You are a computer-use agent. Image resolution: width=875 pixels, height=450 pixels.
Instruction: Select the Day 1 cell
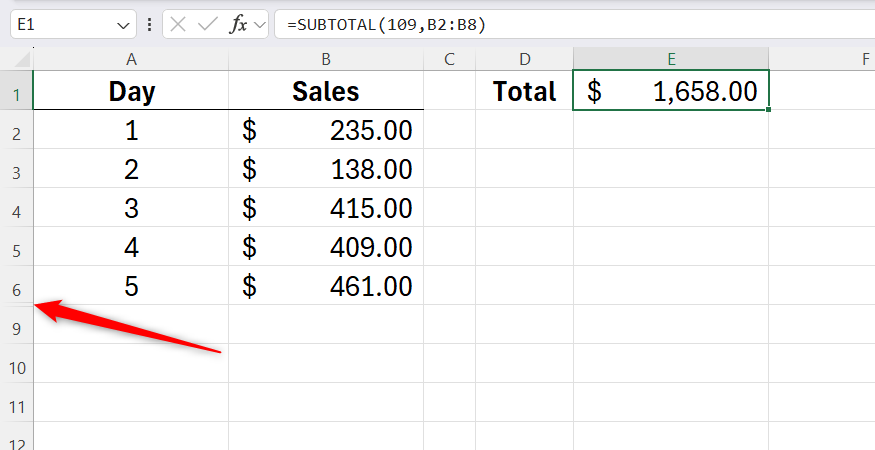(131, 130)
